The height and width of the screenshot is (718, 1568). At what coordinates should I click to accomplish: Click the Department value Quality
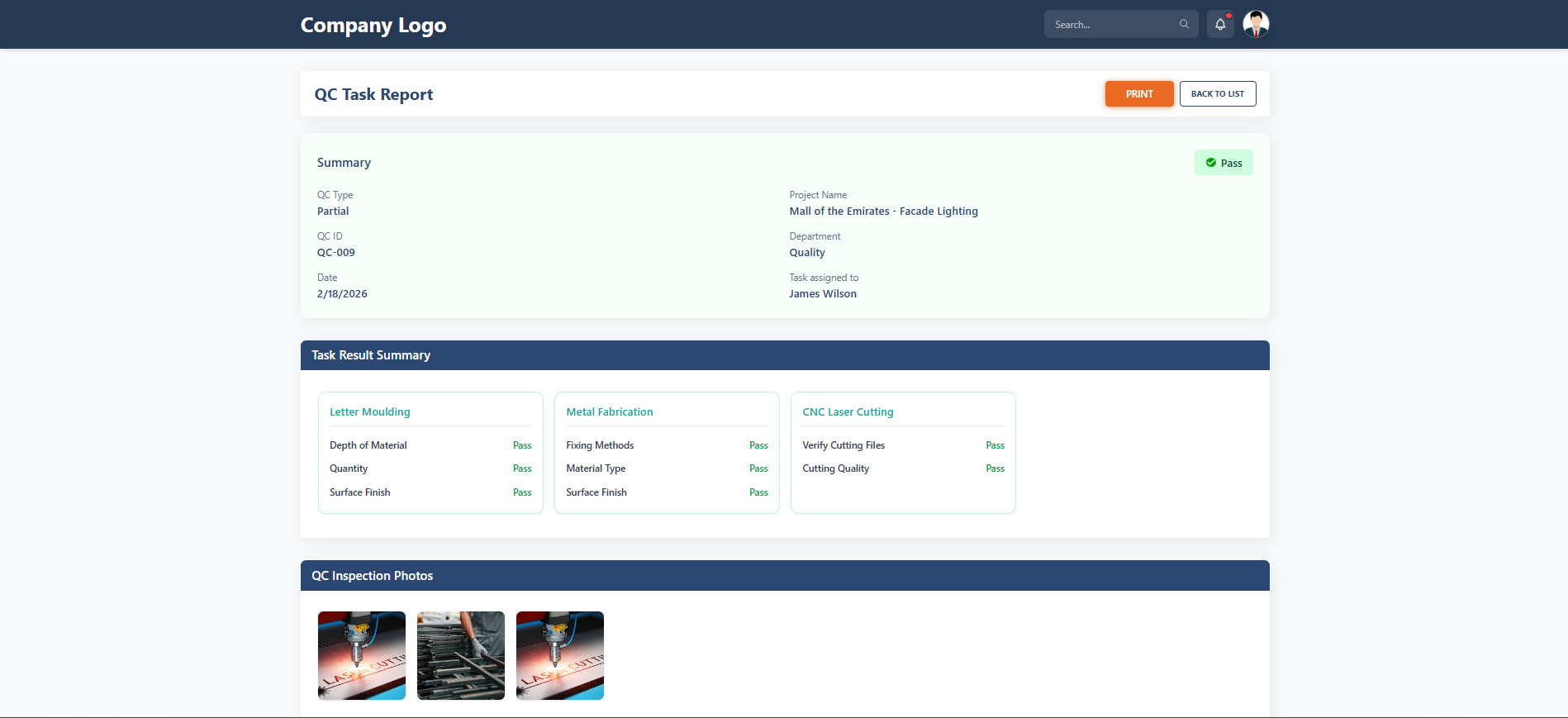click(x=807, y=253)
